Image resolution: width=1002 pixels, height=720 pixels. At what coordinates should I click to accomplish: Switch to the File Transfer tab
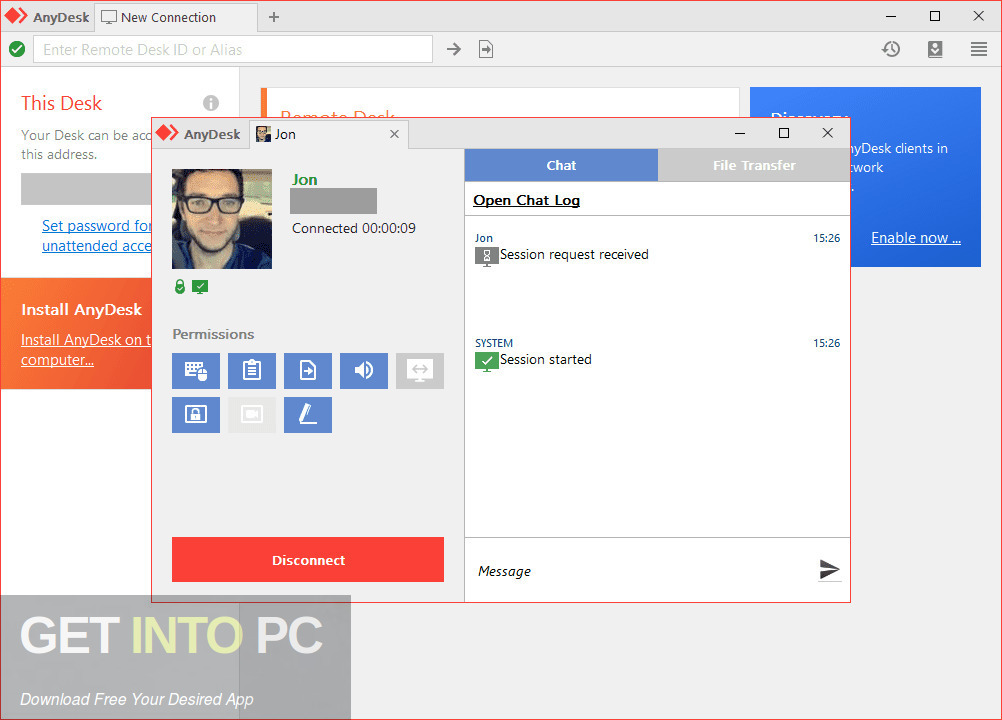(754, 165)
